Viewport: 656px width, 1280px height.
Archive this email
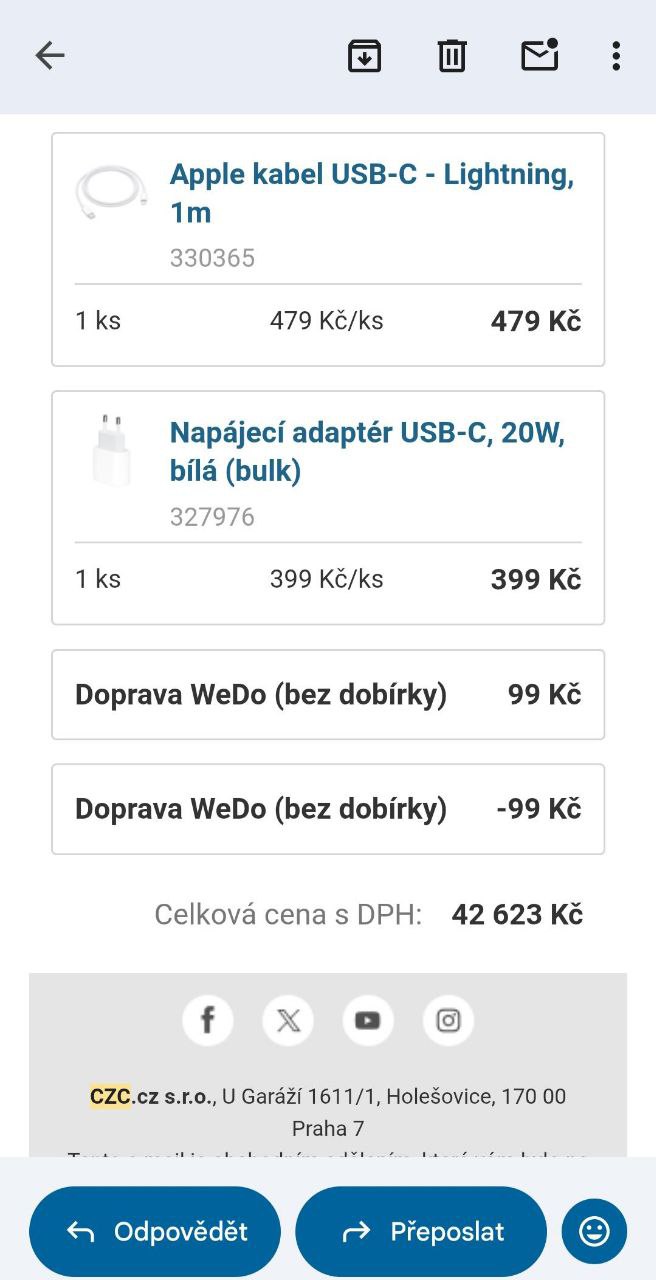pyautogui.click(x=364, y=56)
